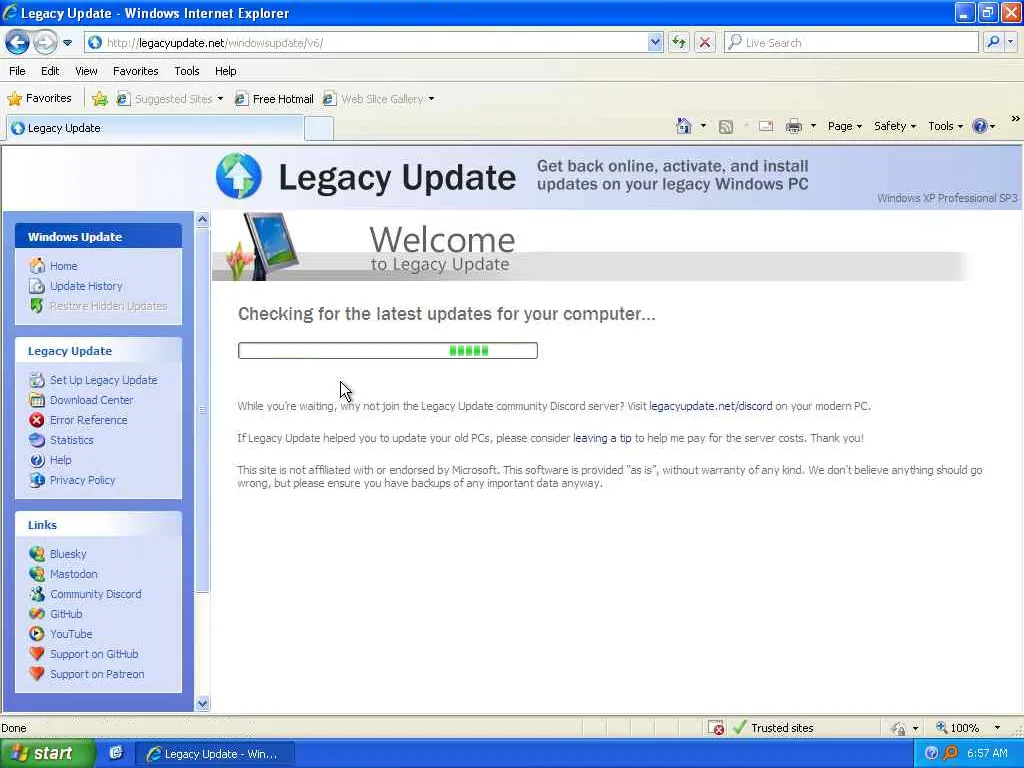
Task: Open the File menu
Action: (17, 71)
